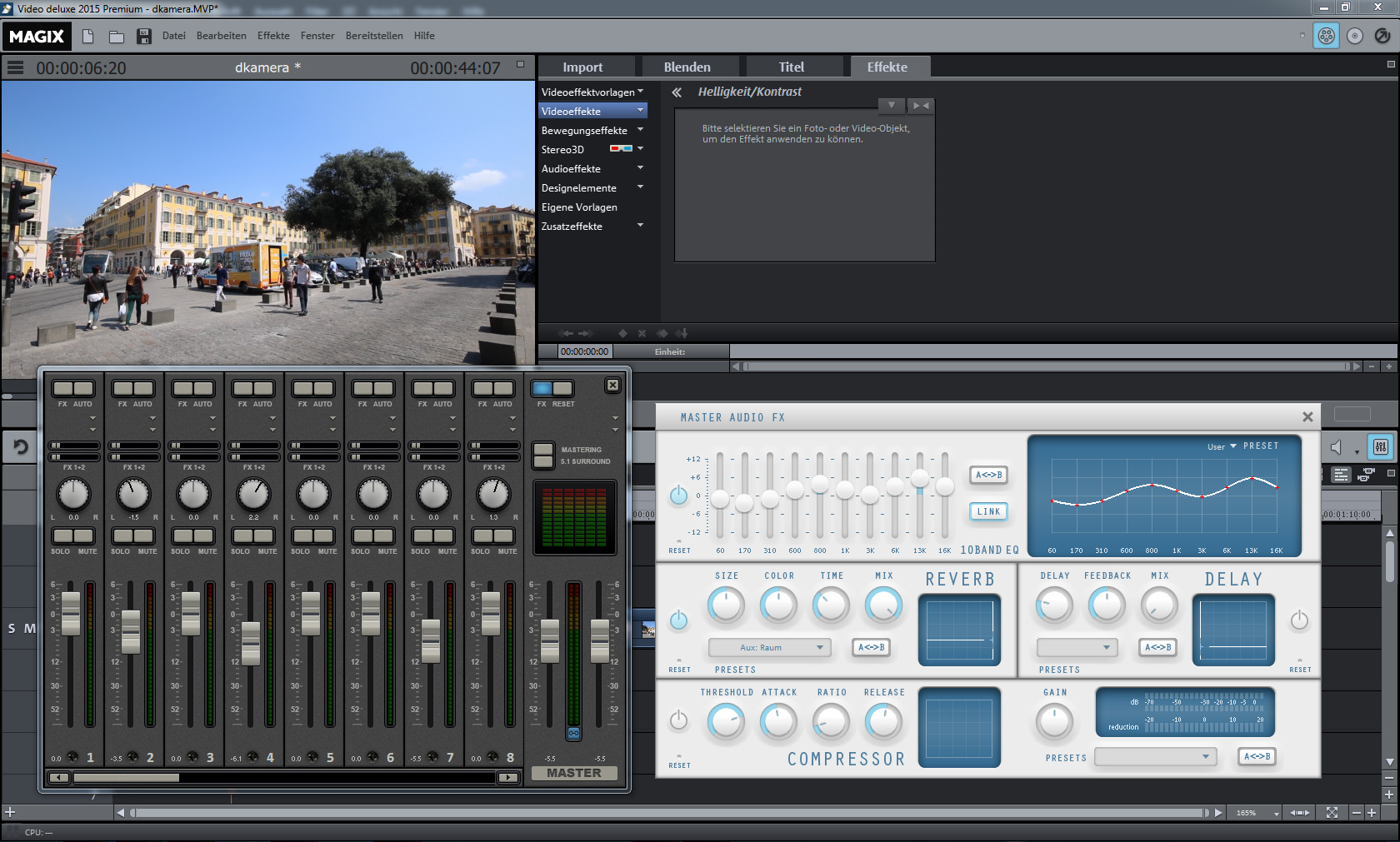The width and height of the screenshot is (1400, 842).
Task: Open the Mixer panel via faders icon
Action: coord(1380,447)
